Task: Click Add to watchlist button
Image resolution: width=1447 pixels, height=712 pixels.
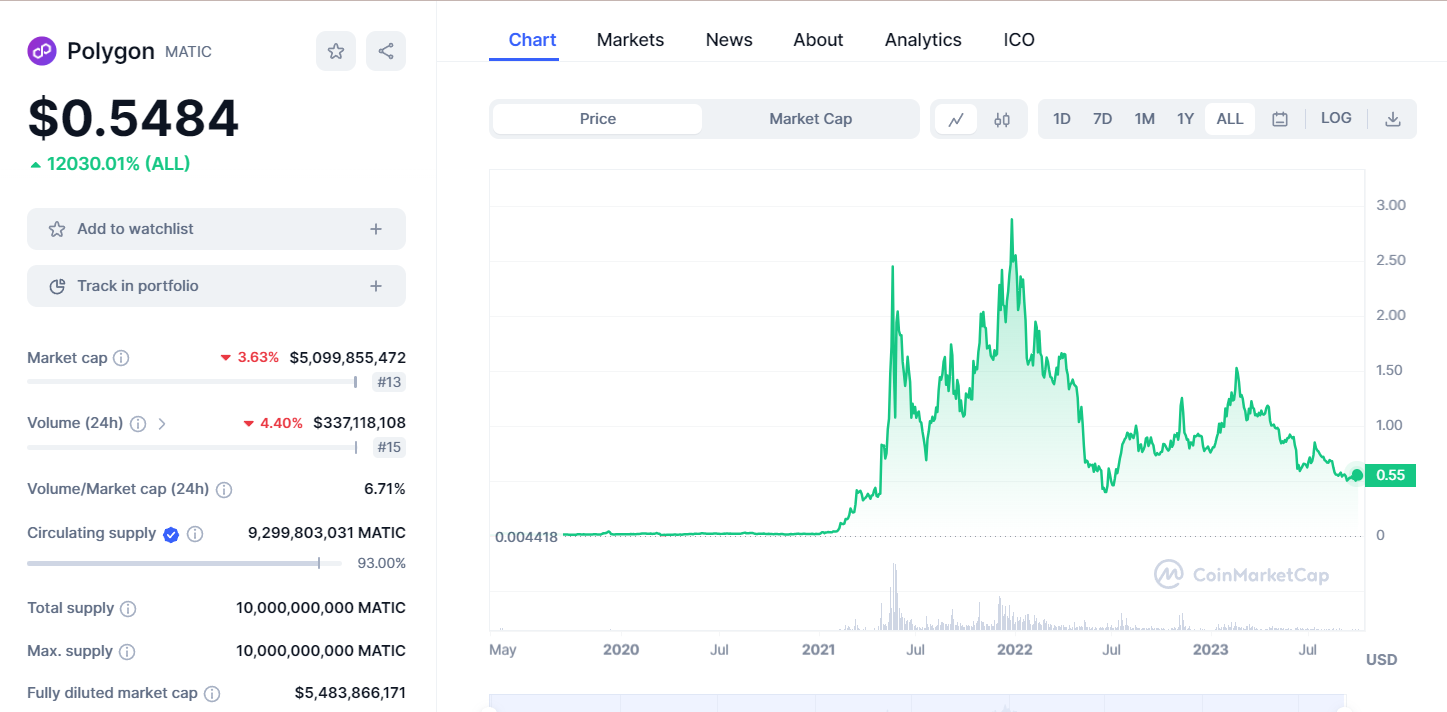Action: [216, 229]
